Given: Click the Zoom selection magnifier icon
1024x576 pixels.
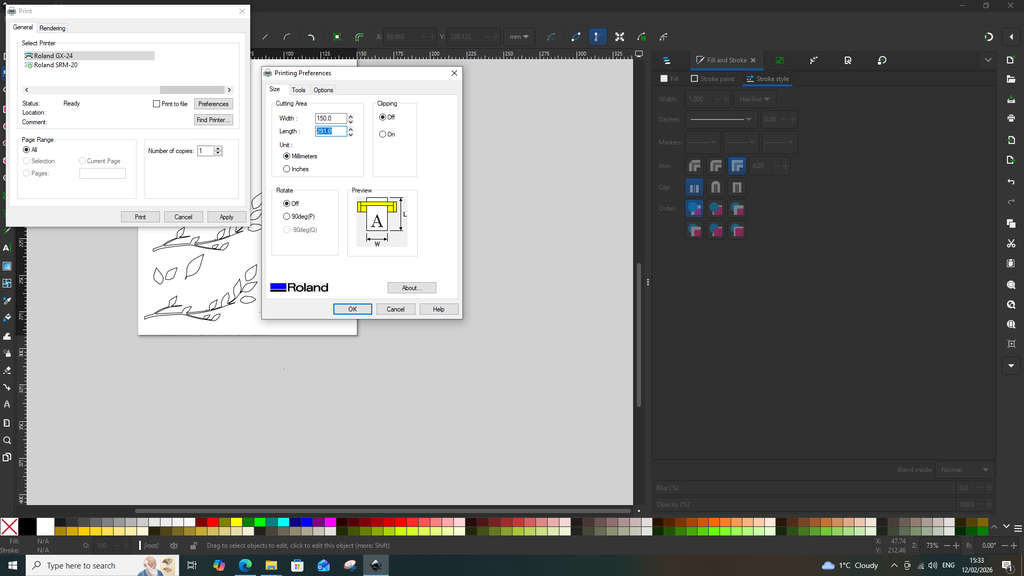Looking at the screenshot, I should pos(1011,285).
